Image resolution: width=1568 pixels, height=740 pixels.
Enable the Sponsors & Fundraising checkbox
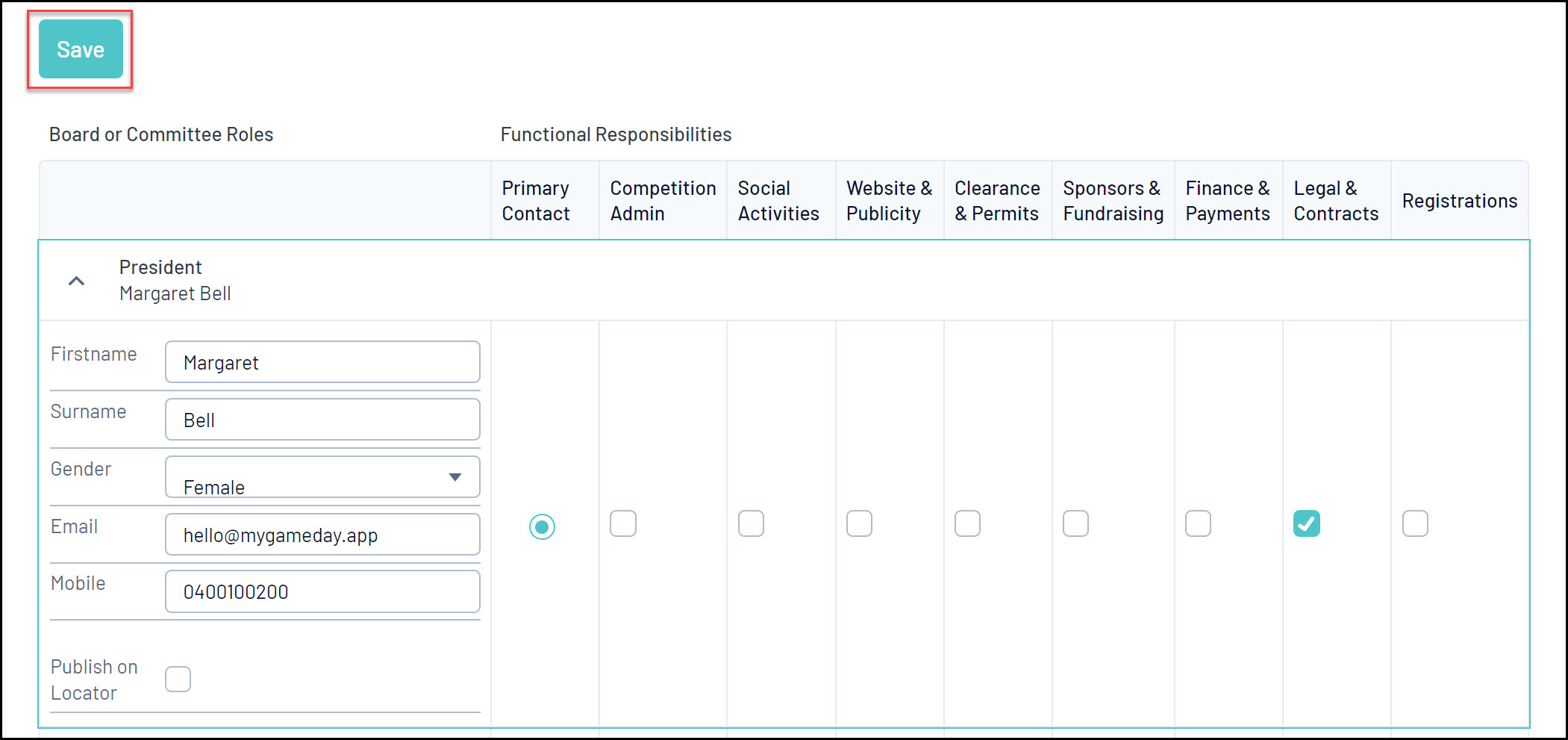(1075, 523)
